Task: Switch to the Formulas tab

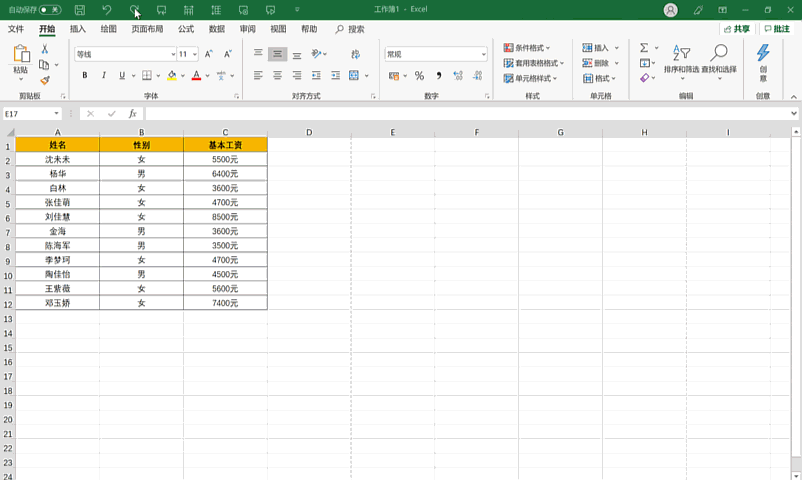Action: pos(186,29)
